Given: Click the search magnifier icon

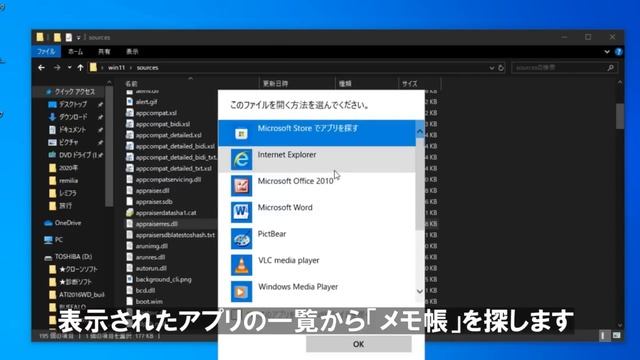Looking at the screenshot, I should 611,68.
